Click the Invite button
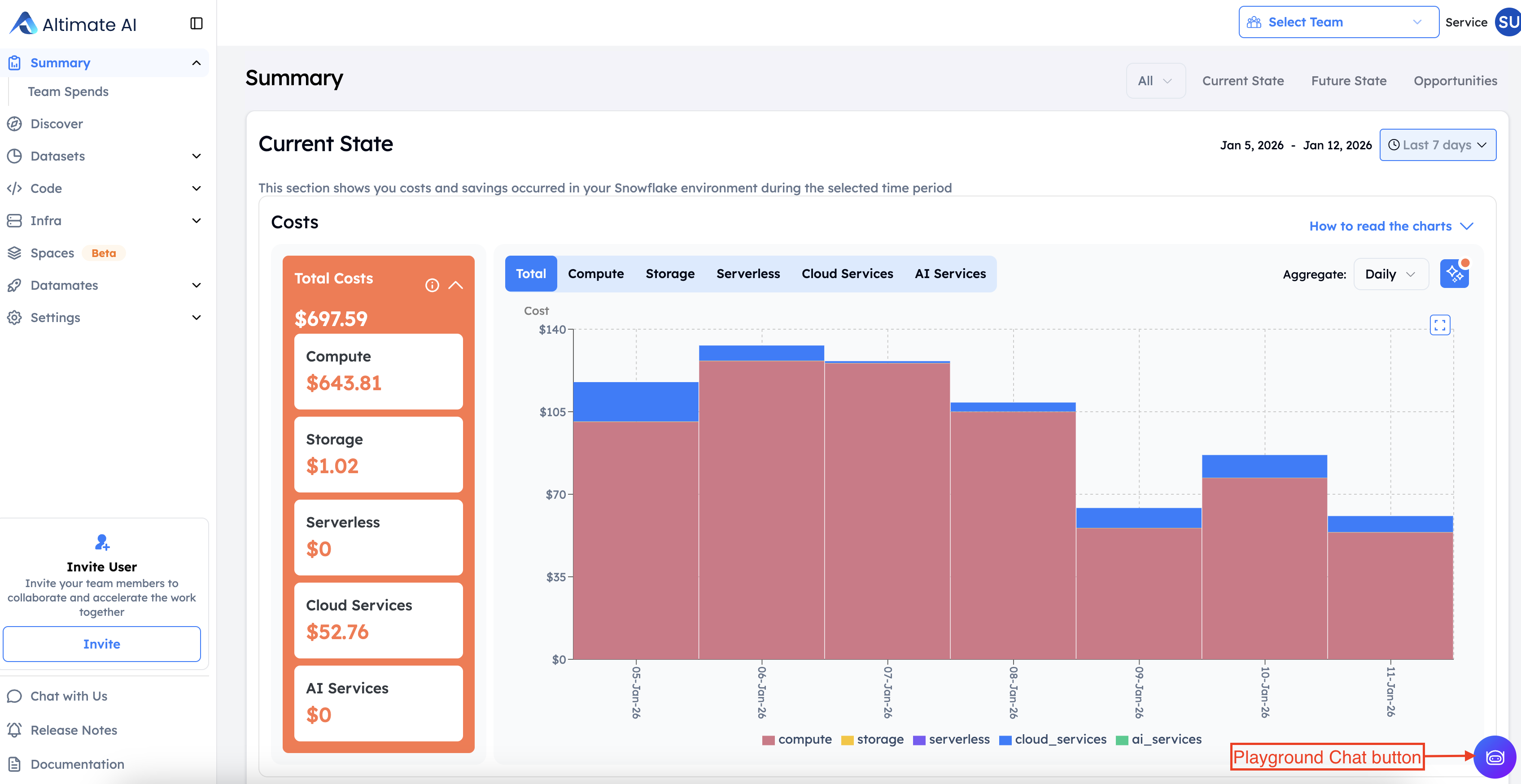Image resolution: width=1521 pixels, height=784 pixels. point(101,644)
